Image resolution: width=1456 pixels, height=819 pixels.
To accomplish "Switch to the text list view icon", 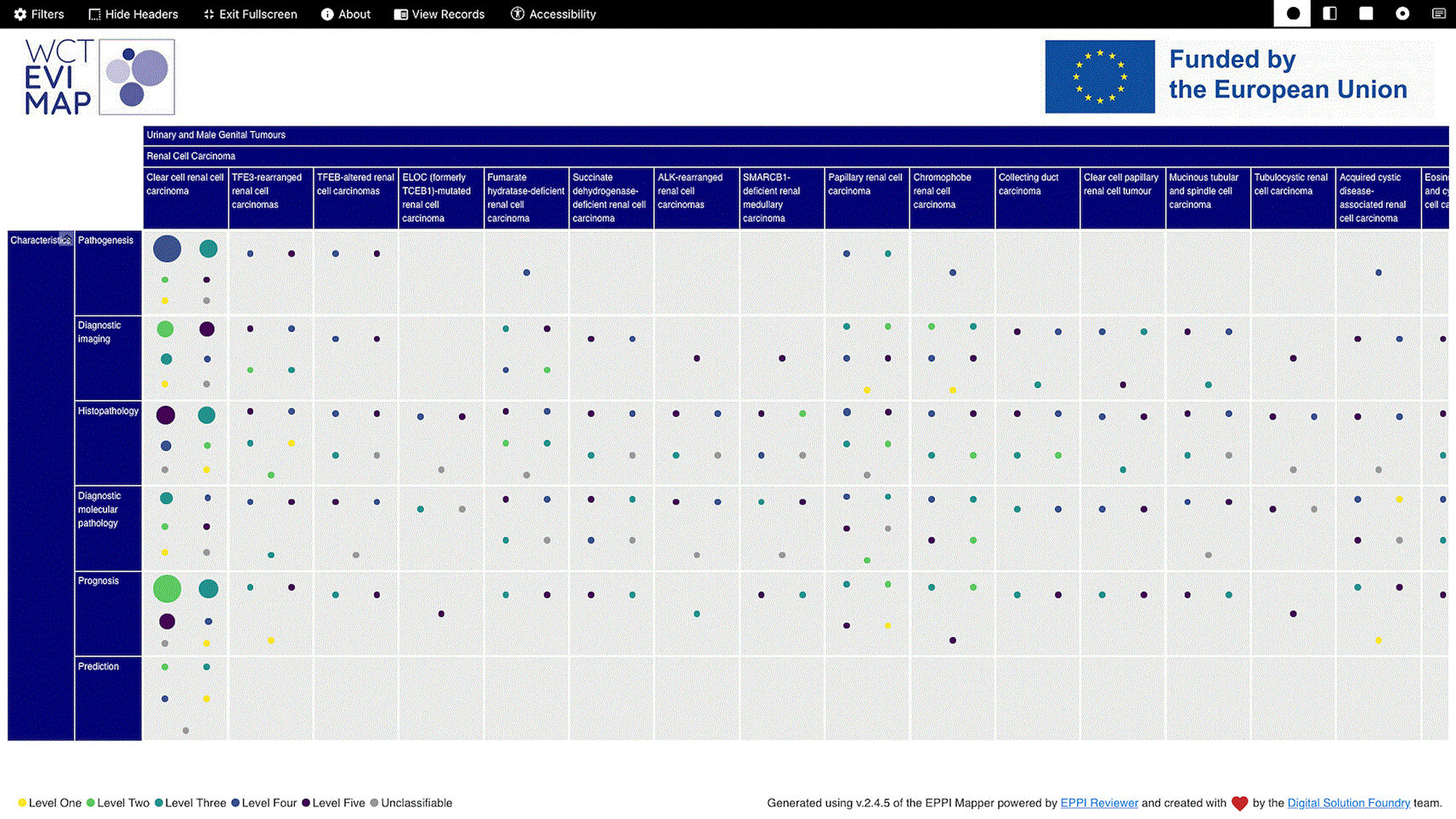I will click(1439, 14).
